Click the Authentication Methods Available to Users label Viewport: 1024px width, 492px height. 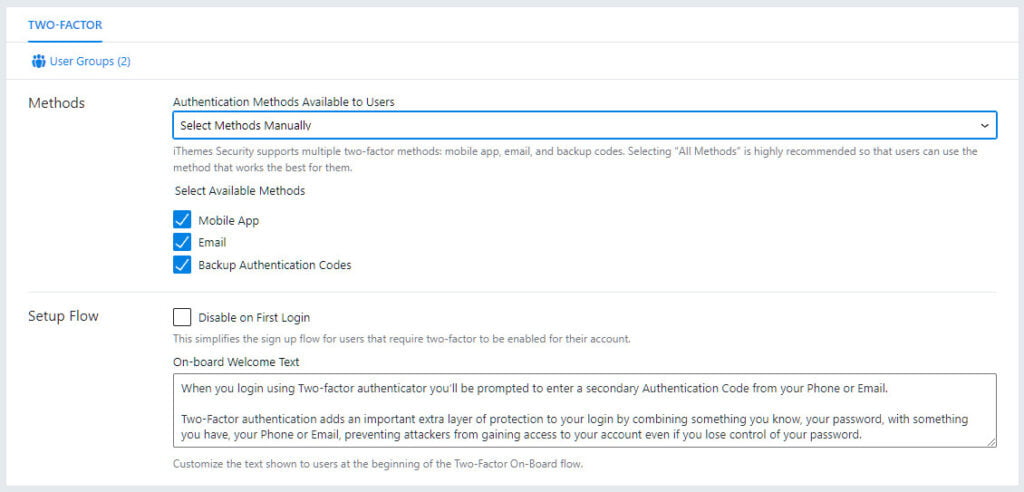283,102
